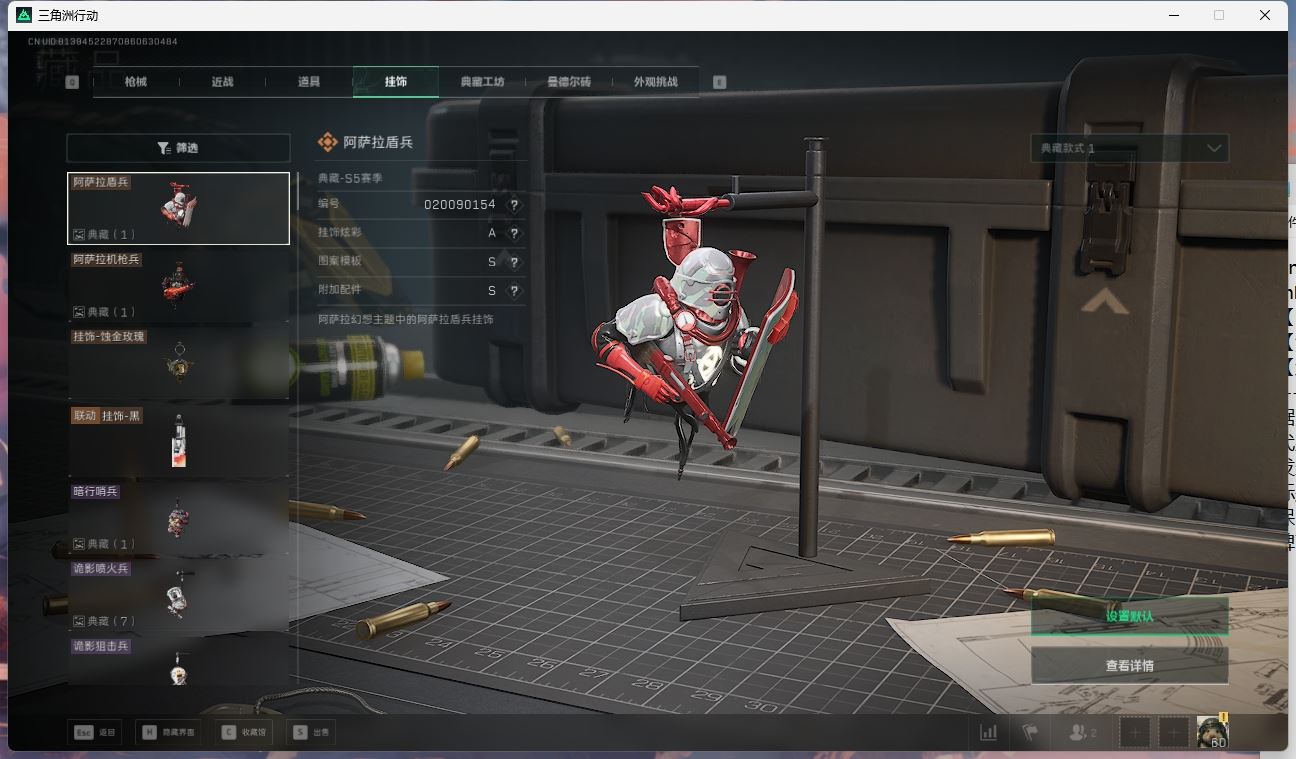This screenshot has width=1296, height=759.
Task: Open the bar chart statistics icon
Action: (x=988, y=732)
